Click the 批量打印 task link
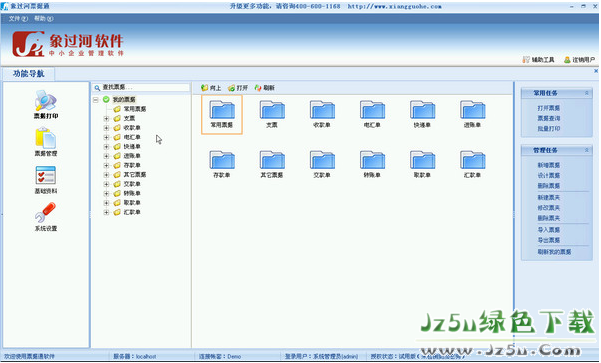601x363 pixels. pyautogui.click(x=548, y=129)
